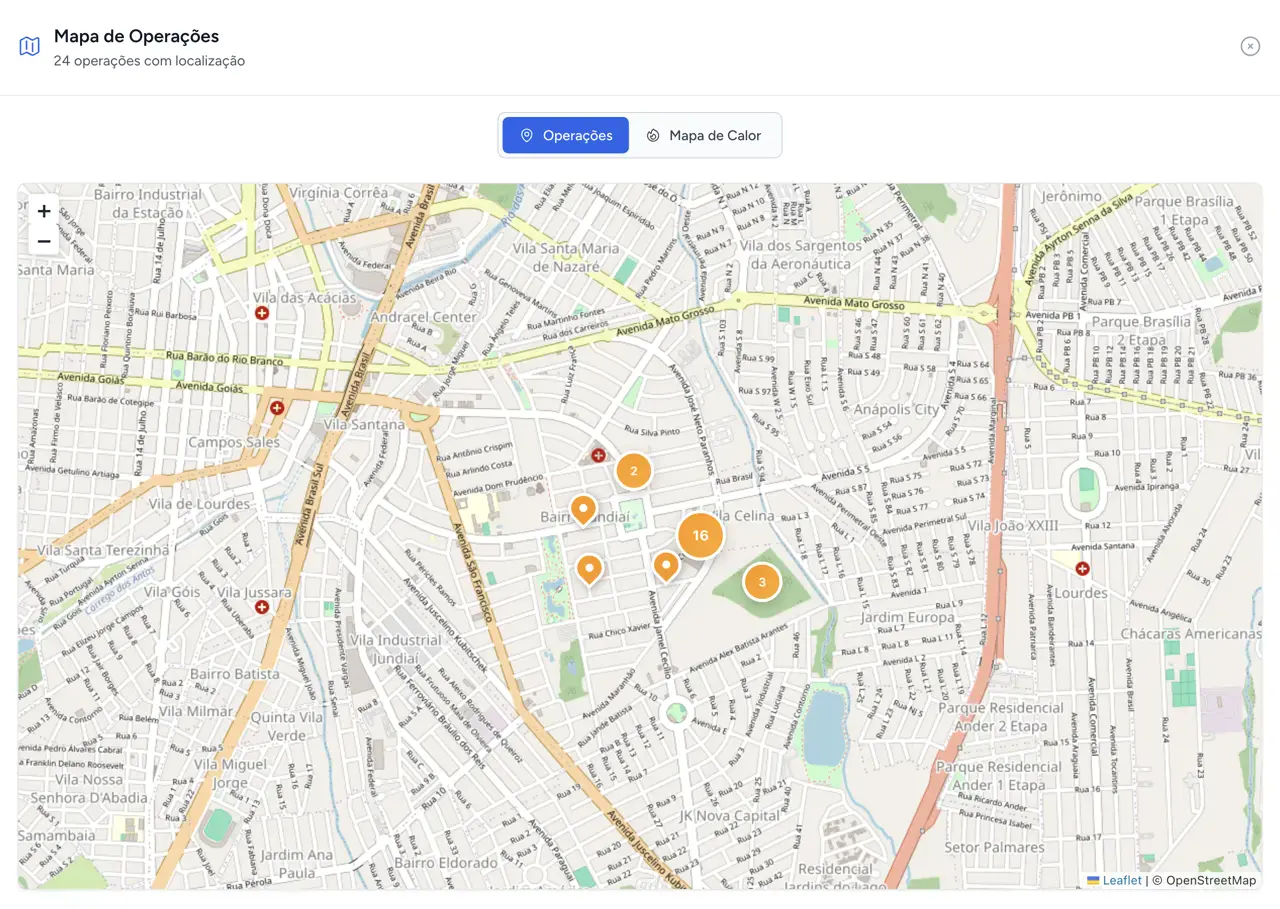1280x909 pixels.
Task: Expand the cluster of 16 operations
Action: tap(700, 535)
